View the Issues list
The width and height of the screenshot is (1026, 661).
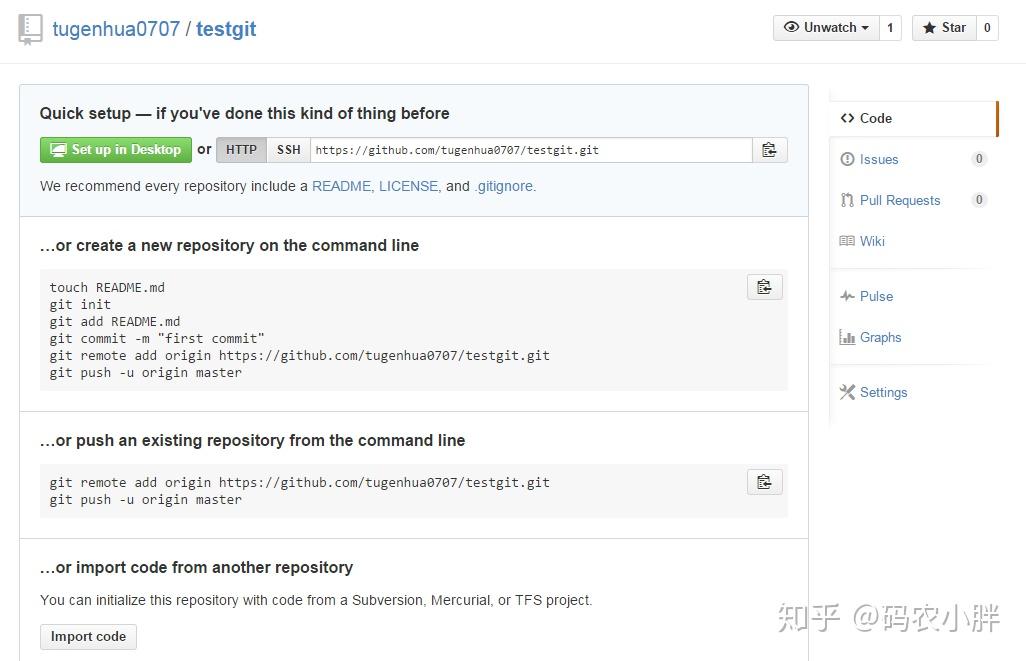[x=878, y=159]
